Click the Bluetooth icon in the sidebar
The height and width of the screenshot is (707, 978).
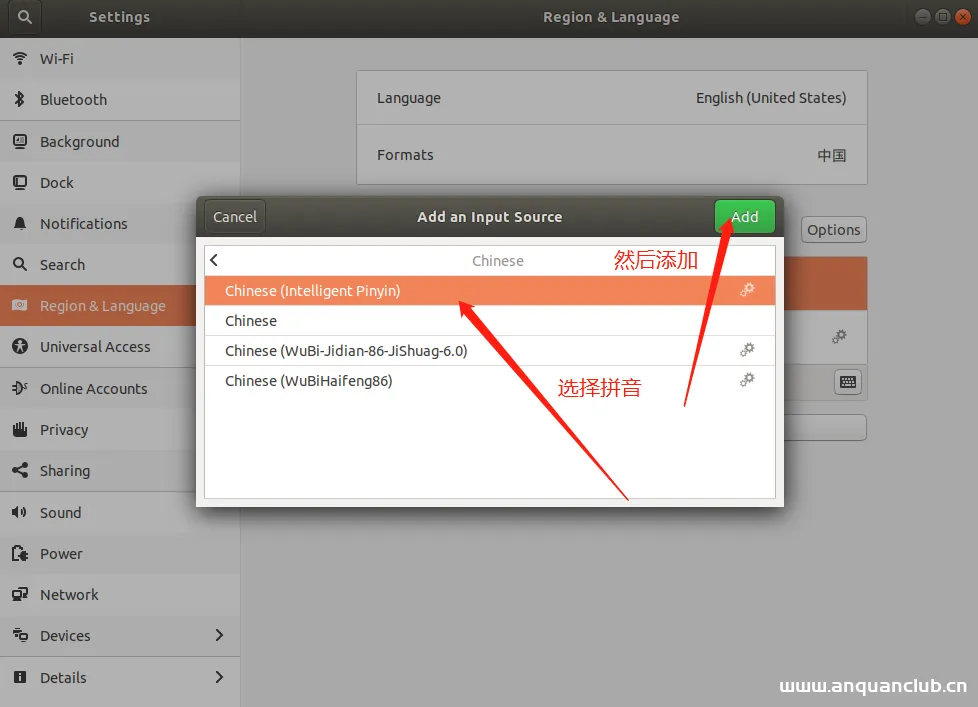pos(20,100)
